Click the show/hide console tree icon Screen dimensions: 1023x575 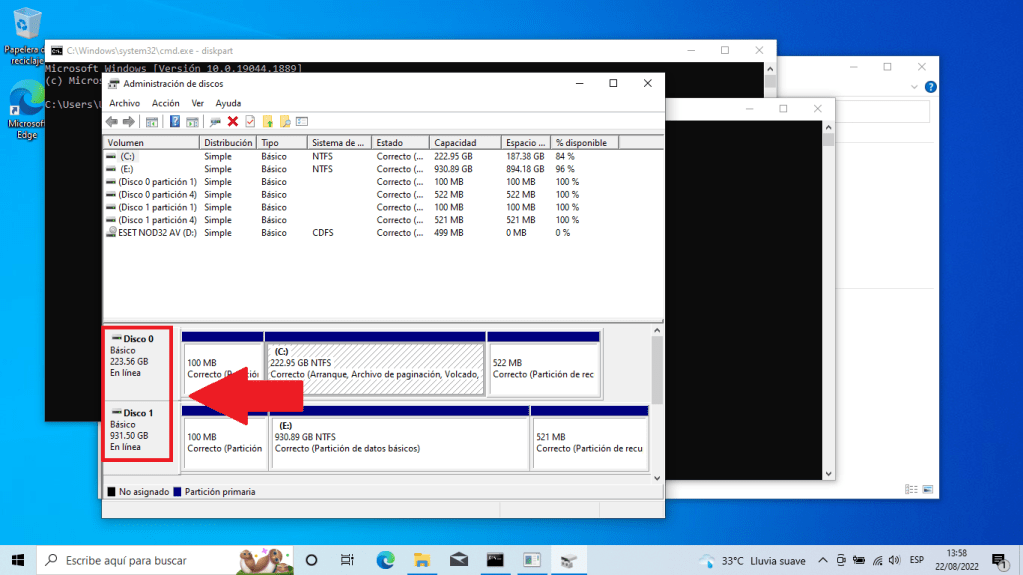tap(152, 122)
